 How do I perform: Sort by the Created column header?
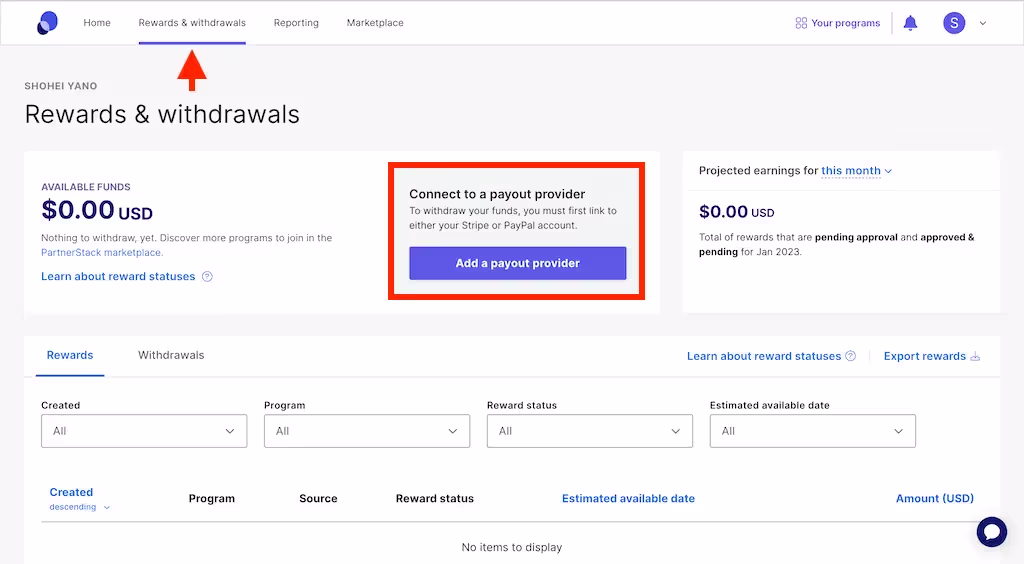(x=71, y=492)
